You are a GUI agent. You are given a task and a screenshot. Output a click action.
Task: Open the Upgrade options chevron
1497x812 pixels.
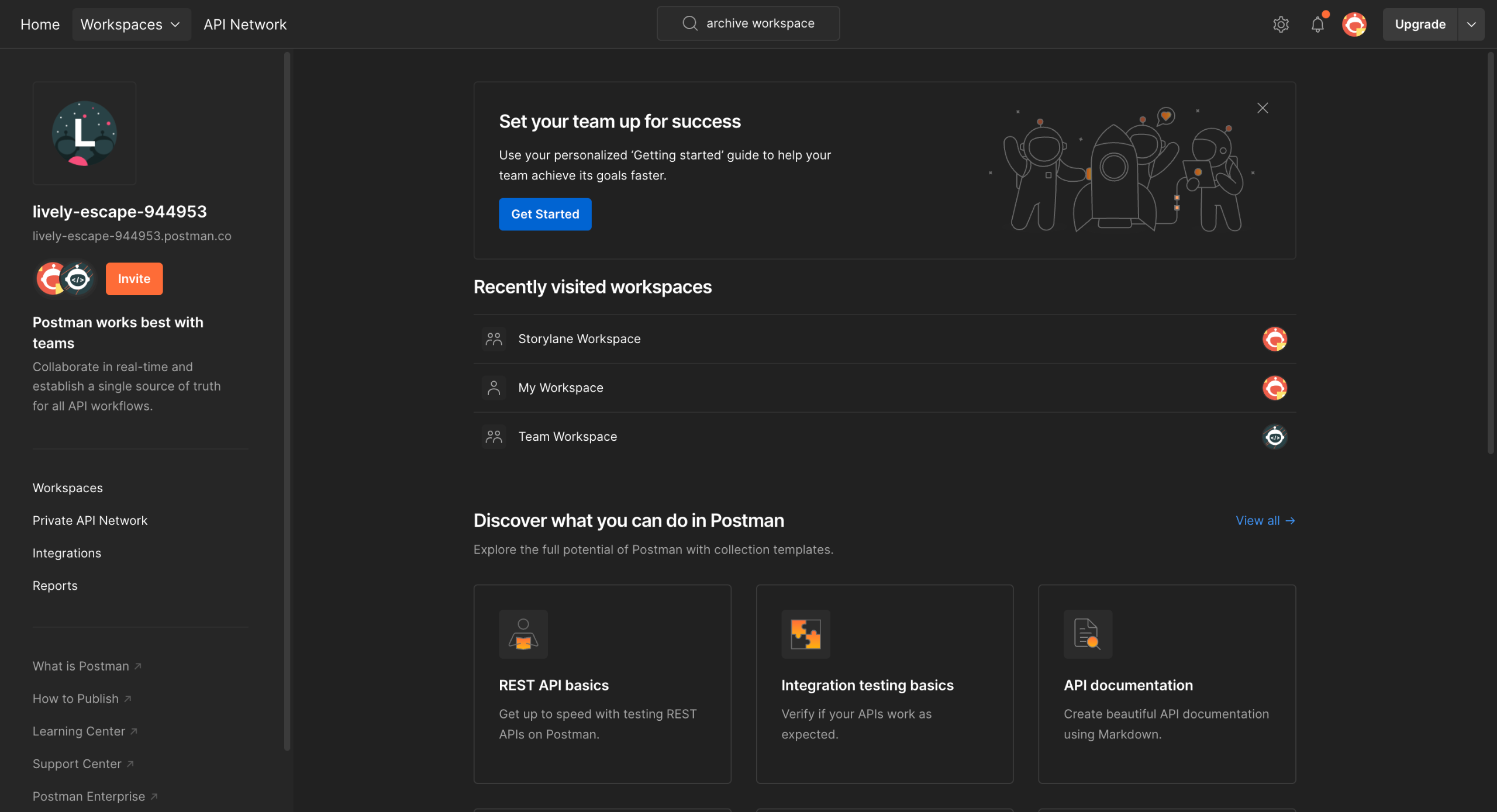tap(1471, 24)
